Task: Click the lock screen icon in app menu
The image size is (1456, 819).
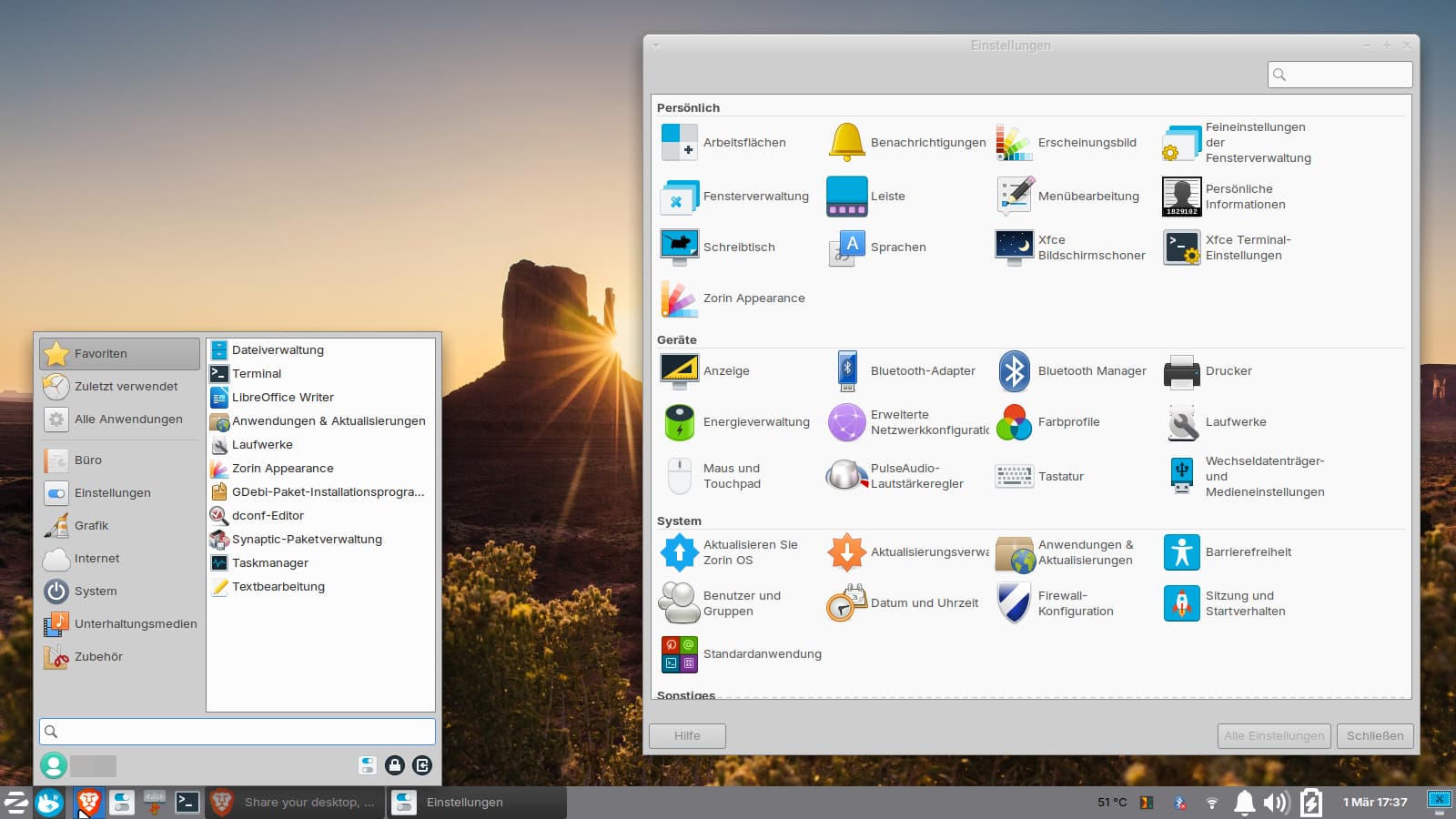Action: coord(395,765)
